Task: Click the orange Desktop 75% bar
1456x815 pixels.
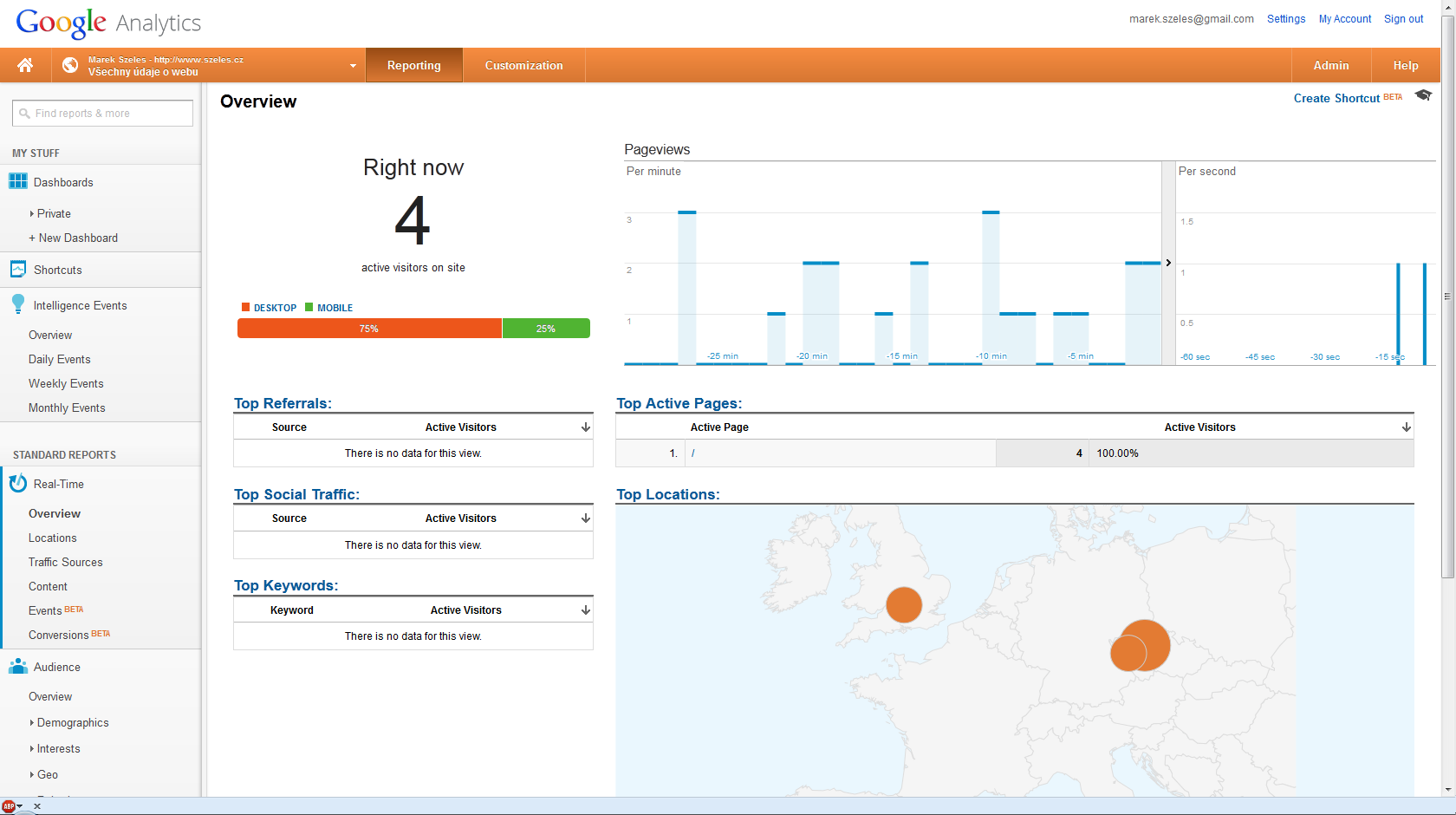Action: (369, 329)
